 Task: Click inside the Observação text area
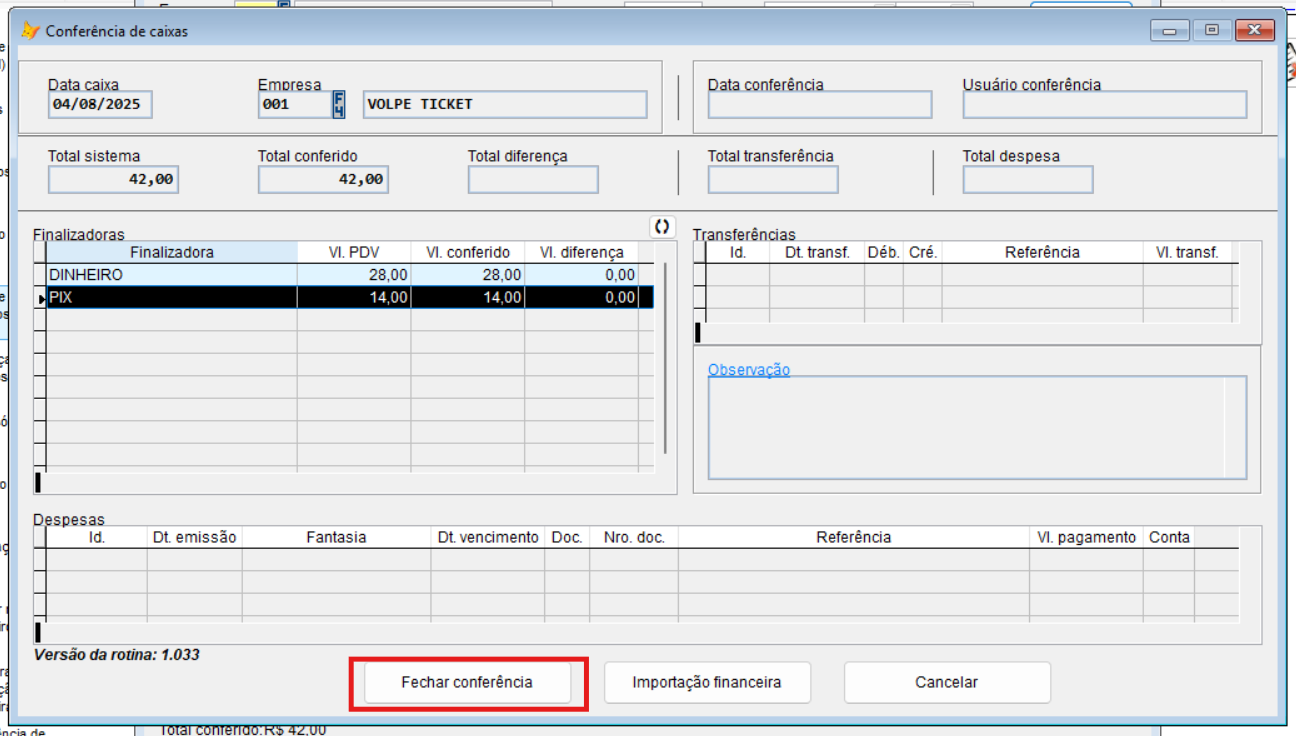coord(965,428)
